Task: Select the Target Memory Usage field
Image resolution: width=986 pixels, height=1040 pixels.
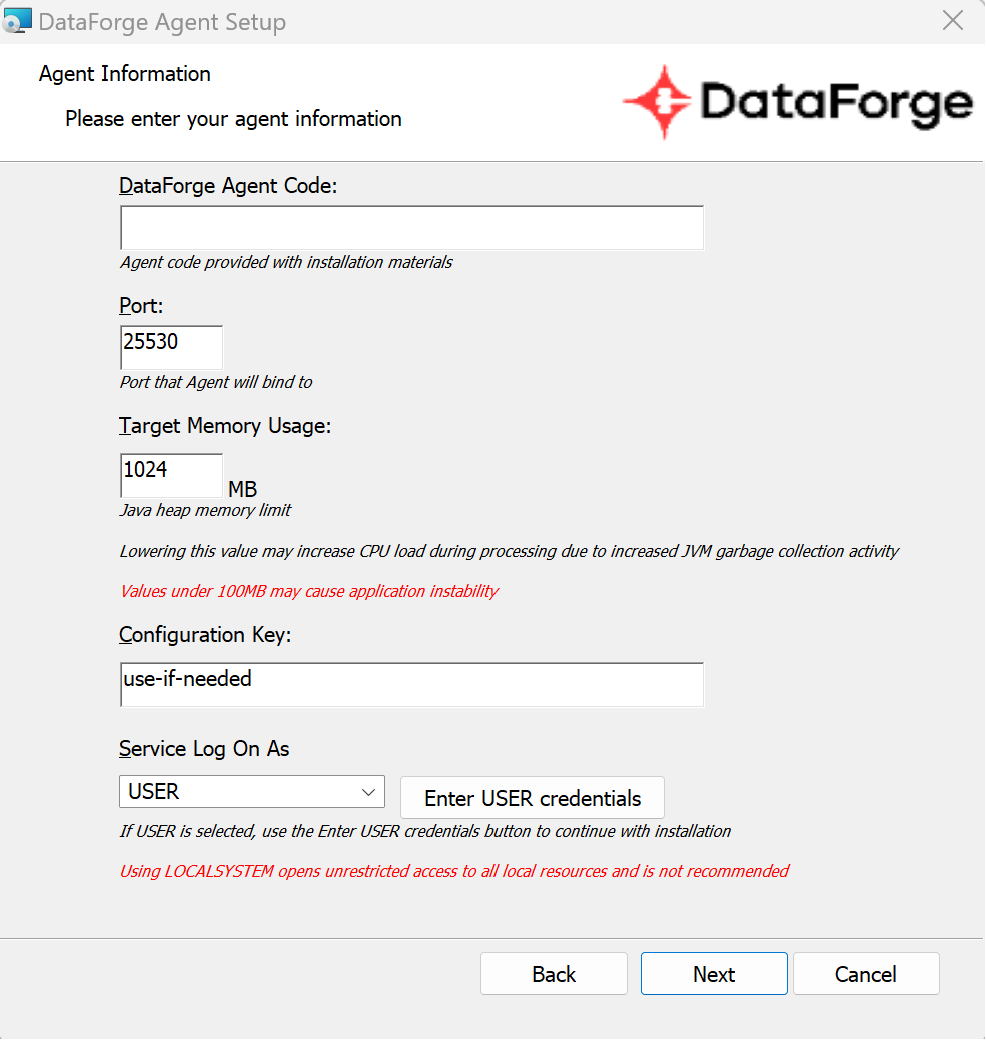Action: tap(171, 475)
